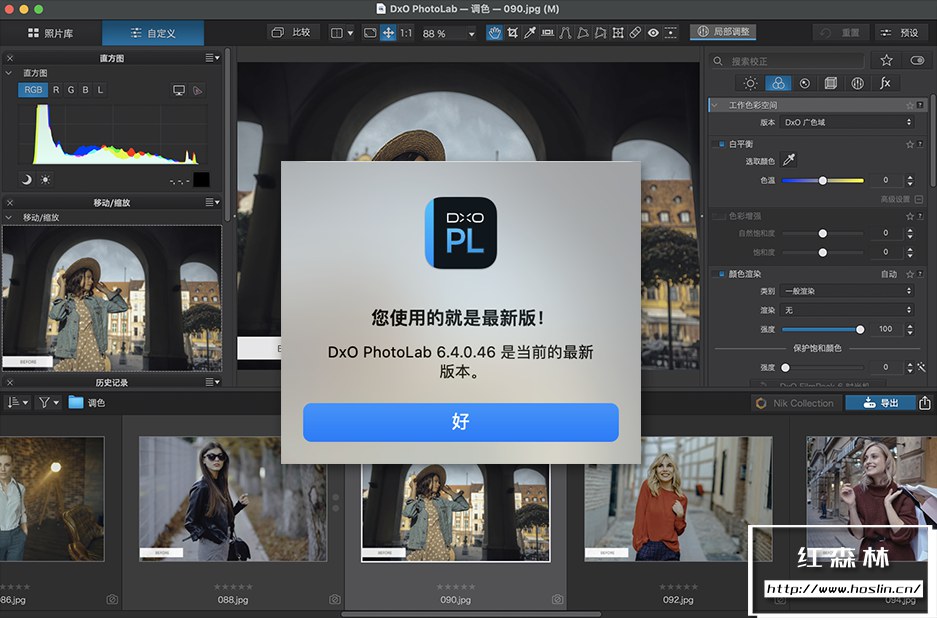
Task: Click the color temperature slider handle
Action: (x=822, y=181)
